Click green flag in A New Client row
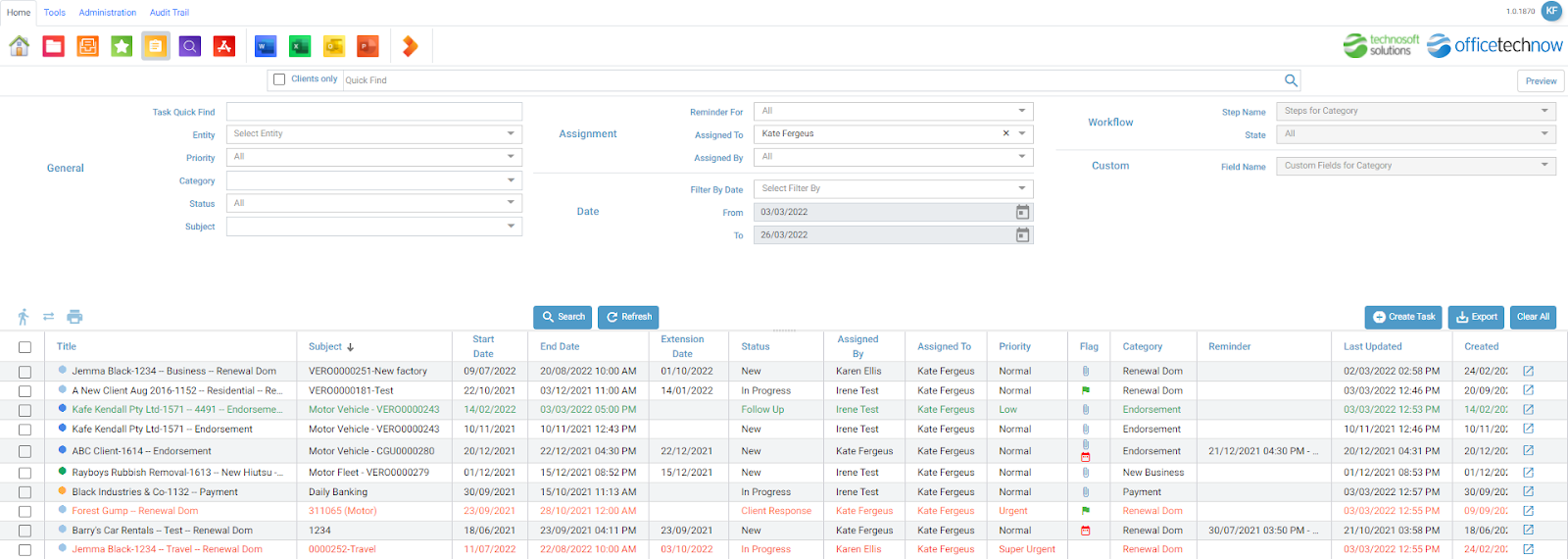Image resolution: width=1568 pixels, height=559 pixels. click(x=1086, y=390)
